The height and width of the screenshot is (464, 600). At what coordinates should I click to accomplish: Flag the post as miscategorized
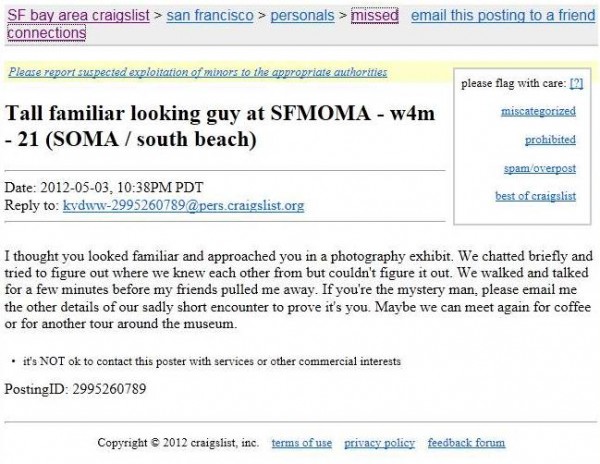pos(538,111)
